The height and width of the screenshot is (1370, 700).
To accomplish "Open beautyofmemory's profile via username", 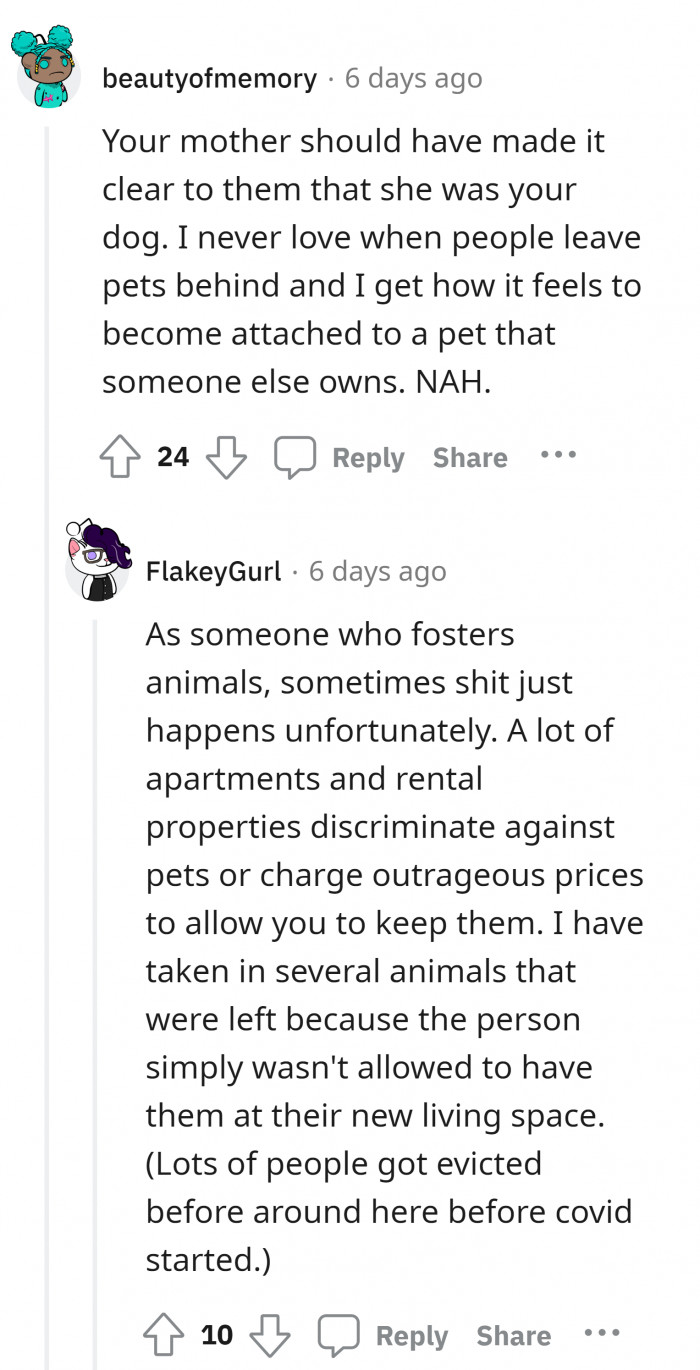I will (x=210, y=78).
